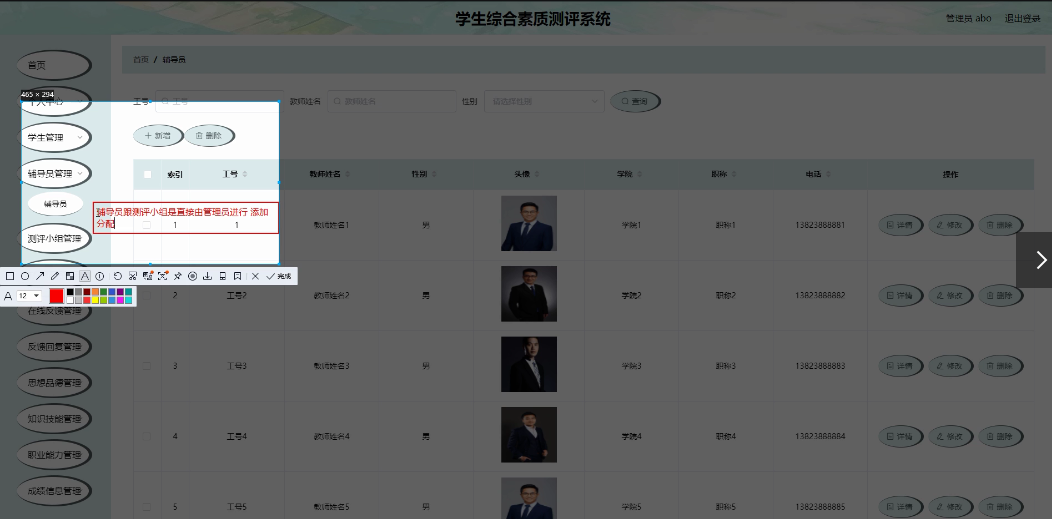Send the screenshot to phone

[x=223, y=276]
